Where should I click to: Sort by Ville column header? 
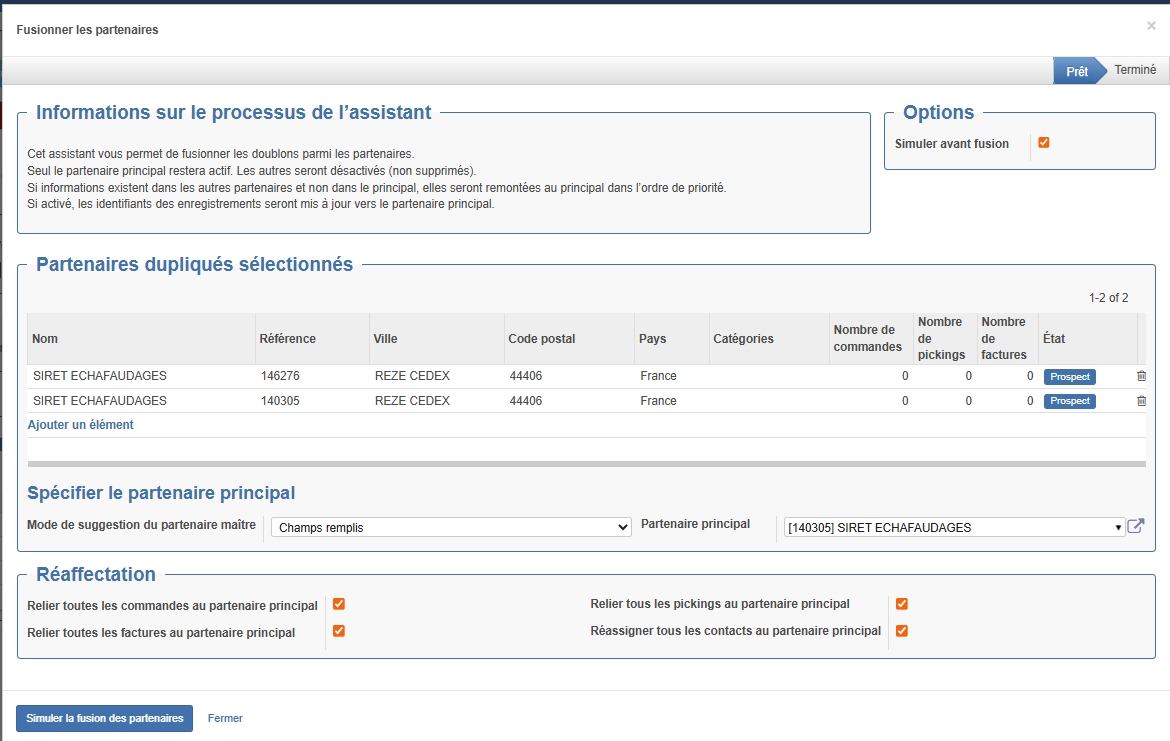437,339
